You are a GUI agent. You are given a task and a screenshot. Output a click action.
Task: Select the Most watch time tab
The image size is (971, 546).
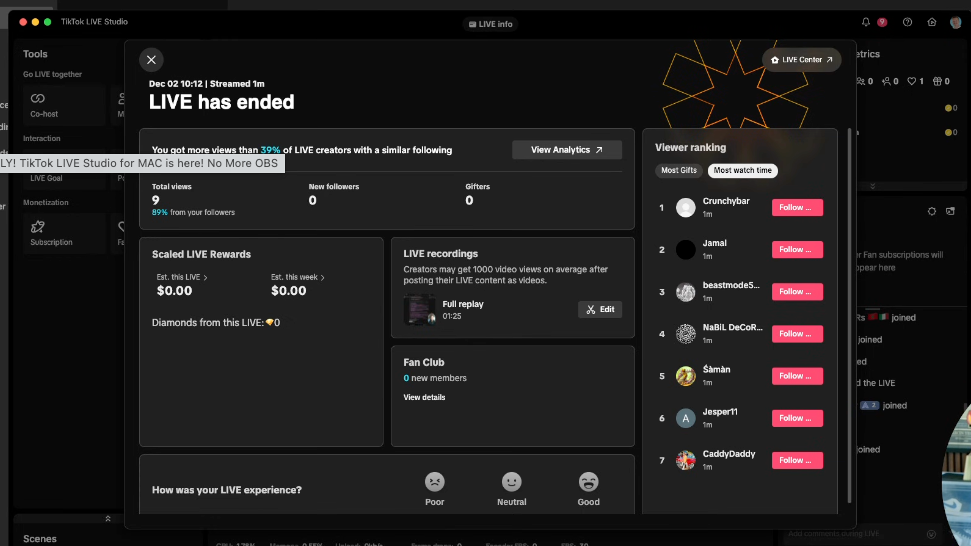click(x=742, y=170)
